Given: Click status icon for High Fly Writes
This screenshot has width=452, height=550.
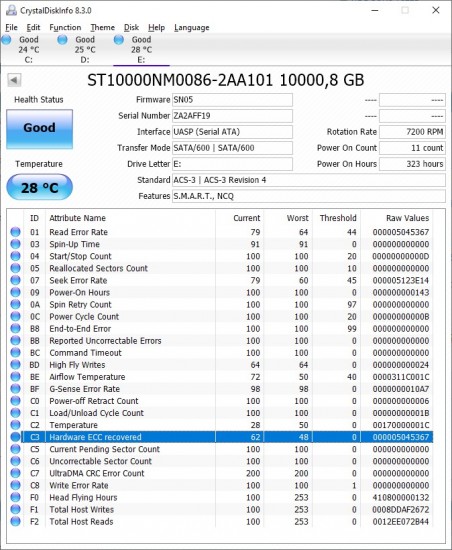Looking at the screenshot, I should tap(15, 365).
